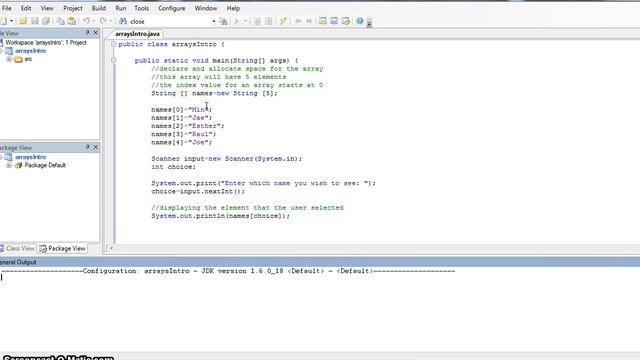The height and width of the screenshot is (360, 640).
Task: Click the Find in Files icon
Action: tap(223, 21)
